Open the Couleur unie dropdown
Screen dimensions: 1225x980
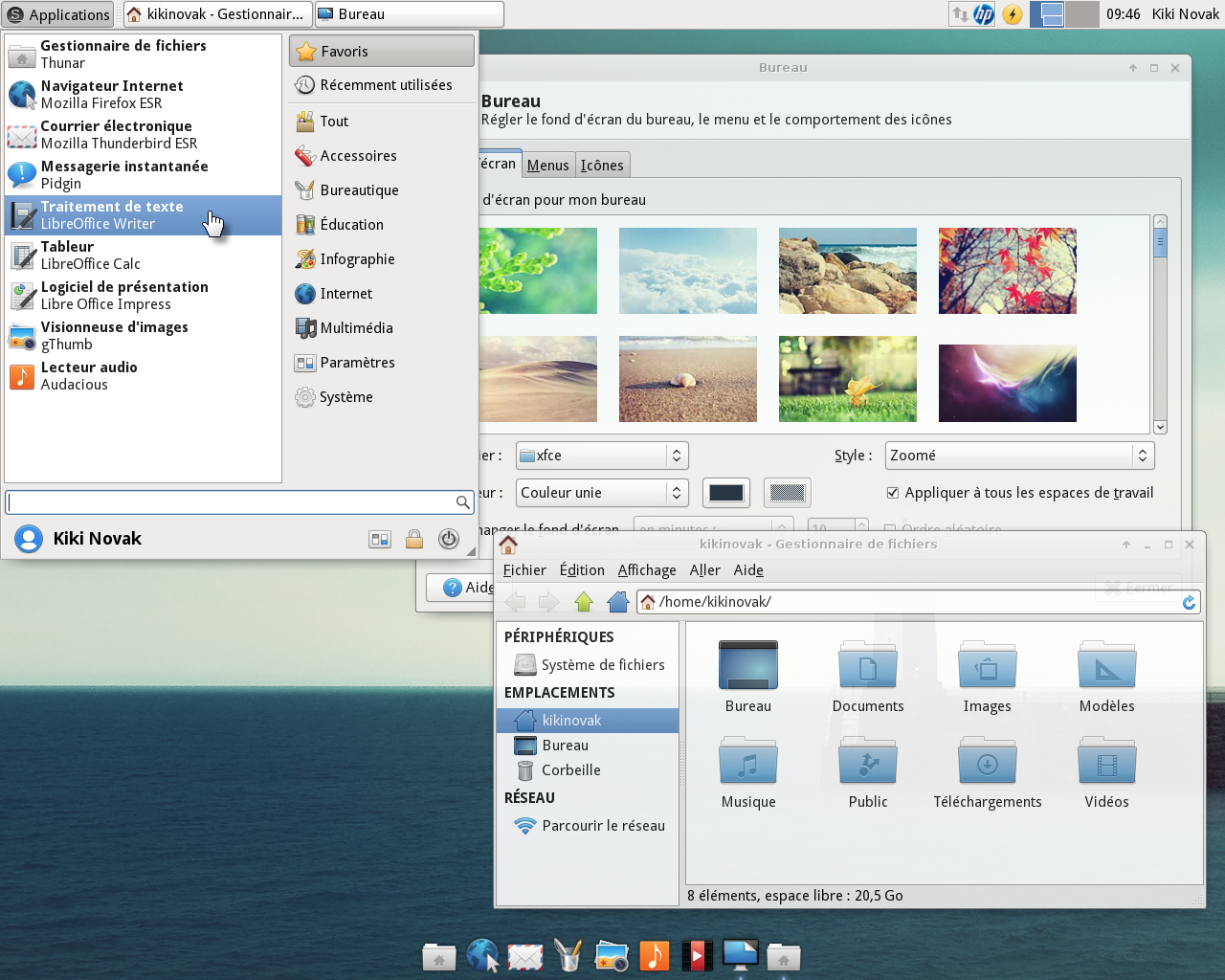(x=602, y=493)
